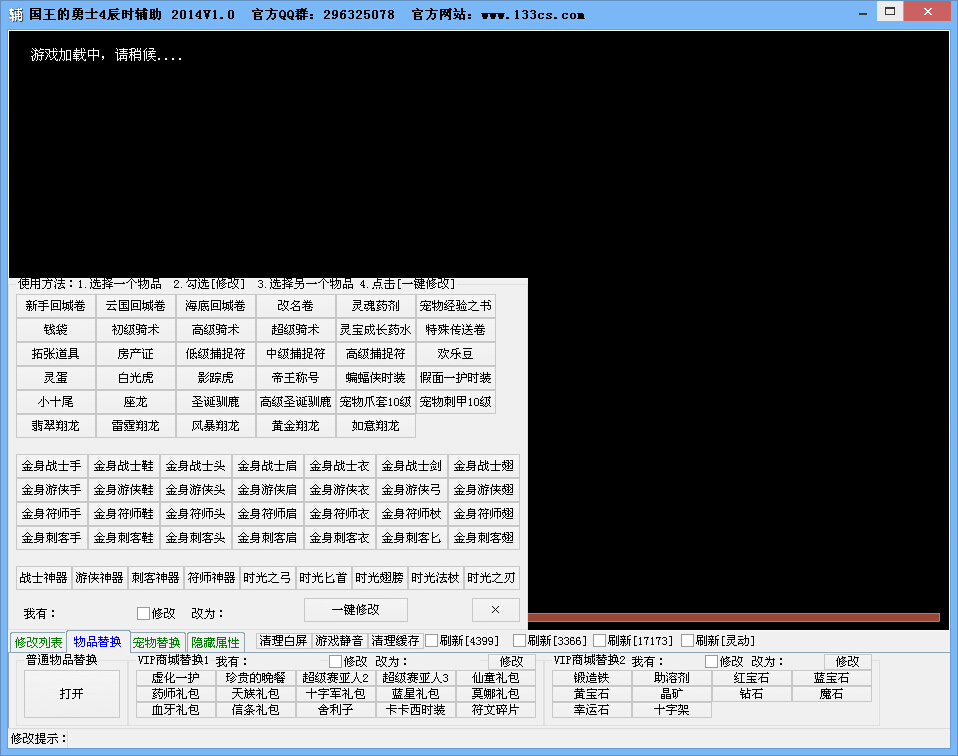Select the 欢乐豆 item

point(456,353)
